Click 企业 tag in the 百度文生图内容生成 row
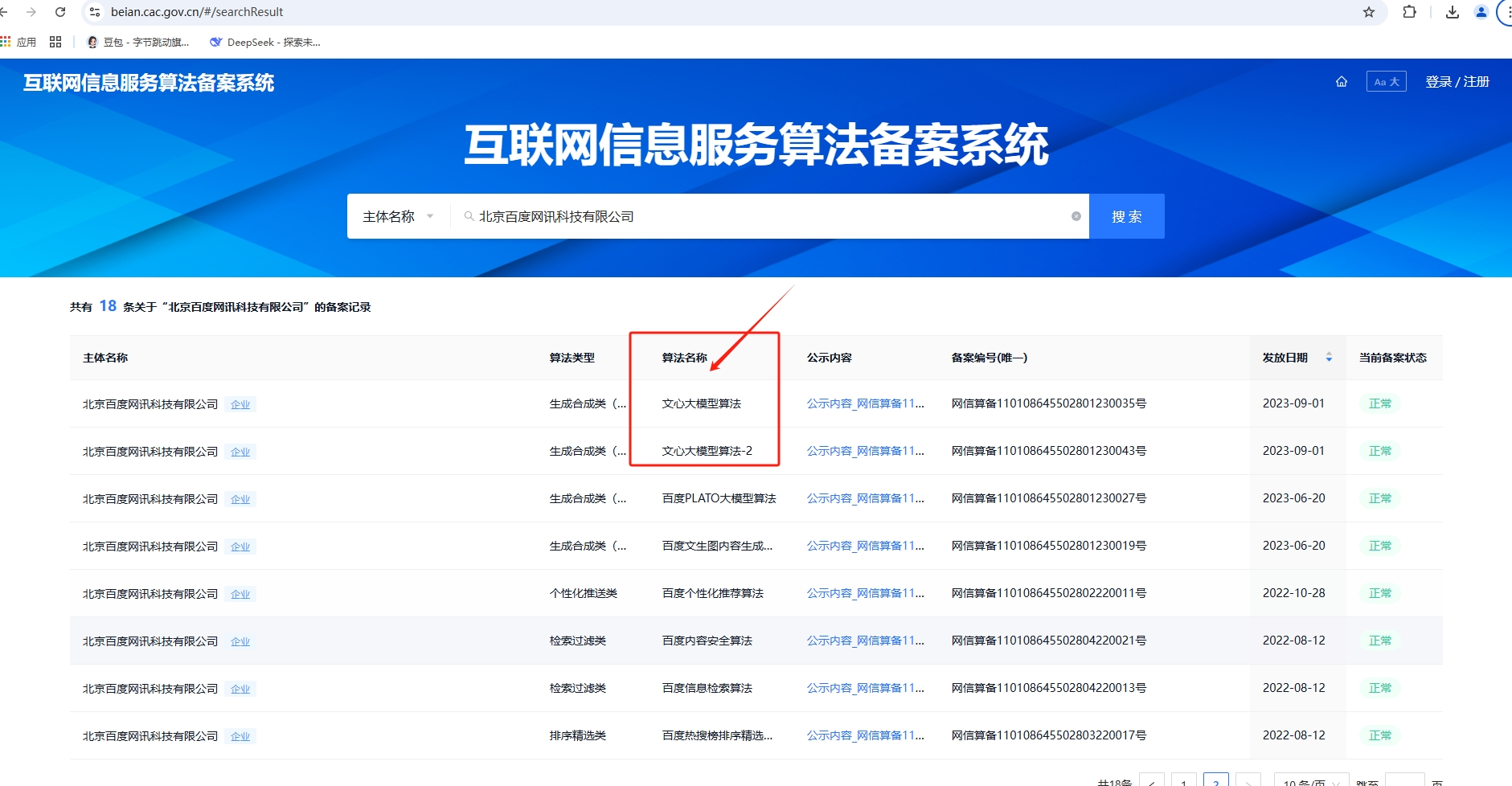The width and height of the screenshot is (1512, 786). 240,547
